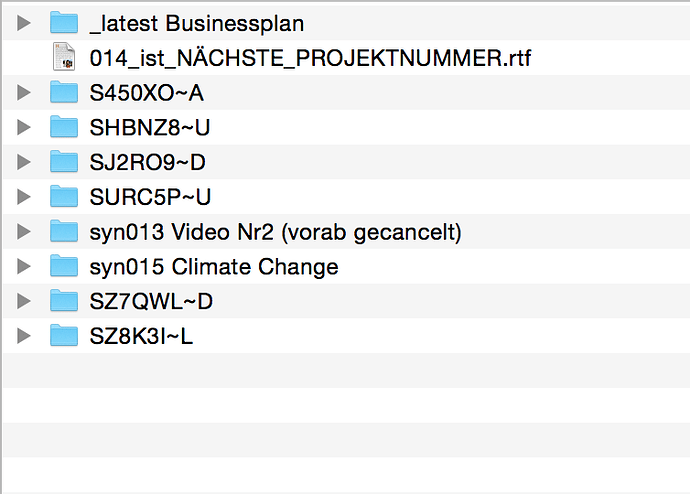
Task: Click the SJ2RO9~D folder icon
Action: click(x=64, y=162)
